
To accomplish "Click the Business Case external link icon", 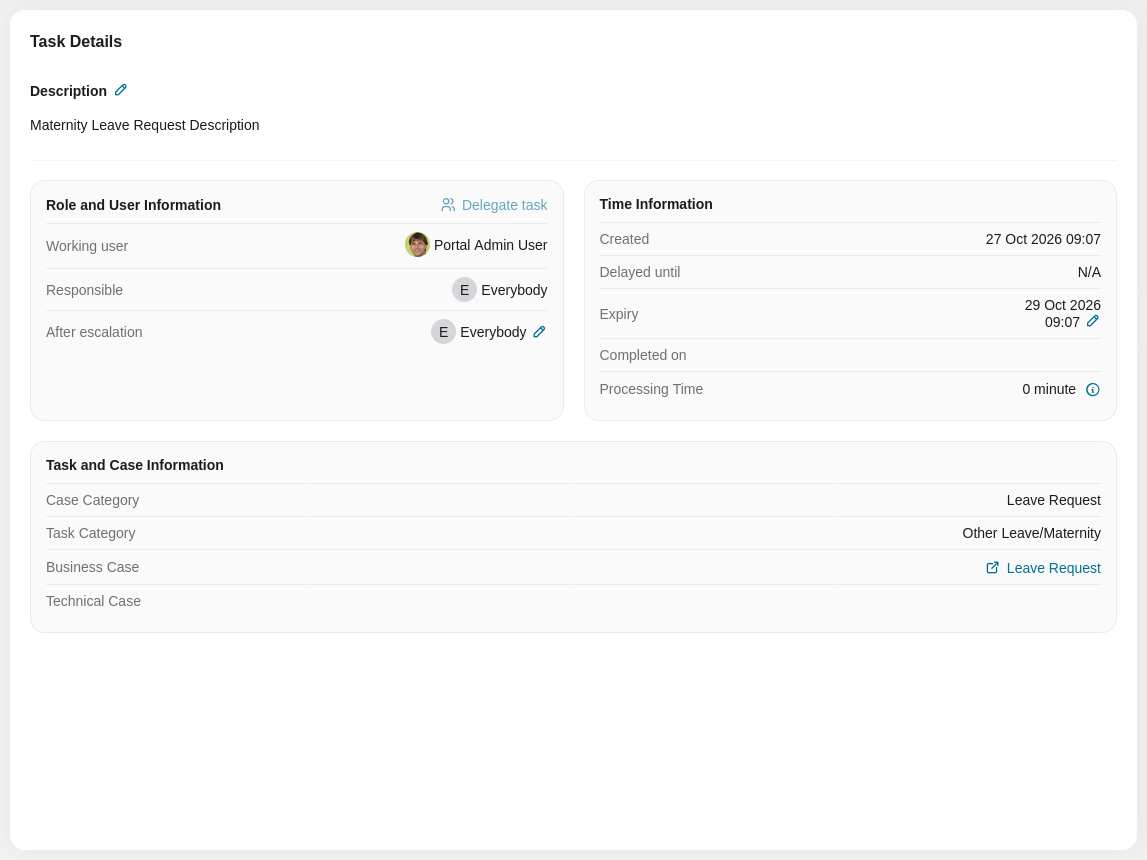I will (x=993, y=567).
